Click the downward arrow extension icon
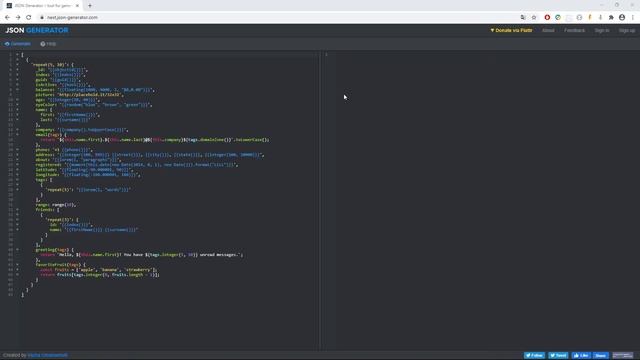 (600, 18)
